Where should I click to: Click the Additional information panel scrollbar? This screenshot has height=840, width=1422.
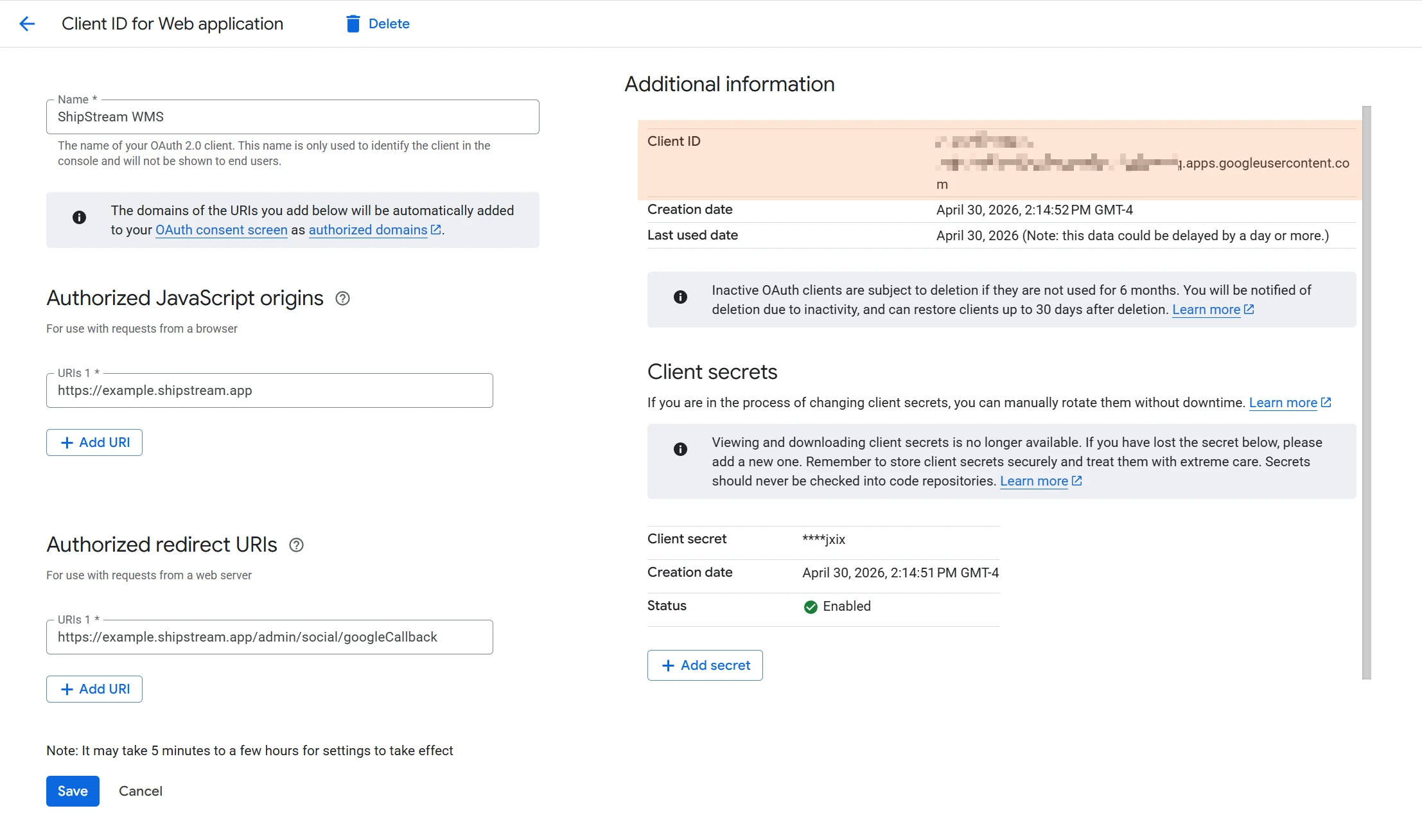coord(1367,392)
